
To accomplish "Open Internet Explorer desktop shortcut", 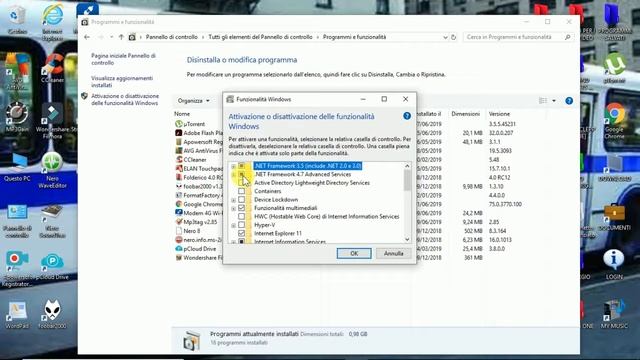I will (52, 21).
